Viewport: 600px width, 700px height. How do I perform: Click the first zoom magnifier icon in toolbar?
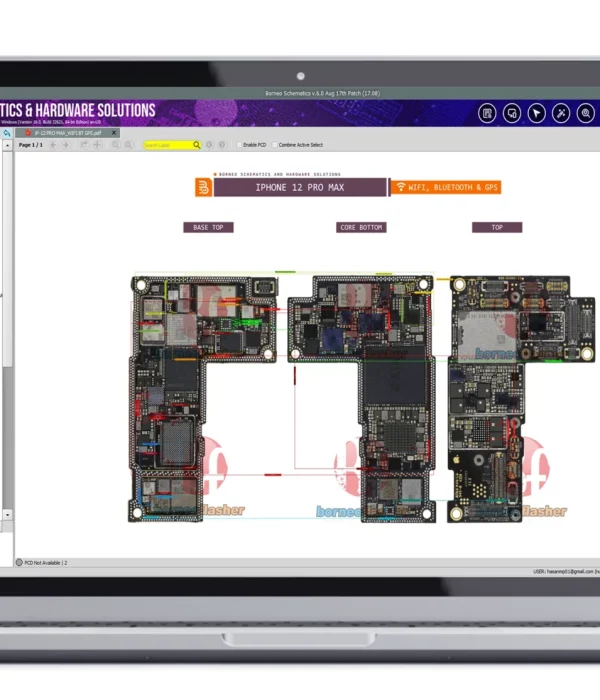click(x=116, y=145)
